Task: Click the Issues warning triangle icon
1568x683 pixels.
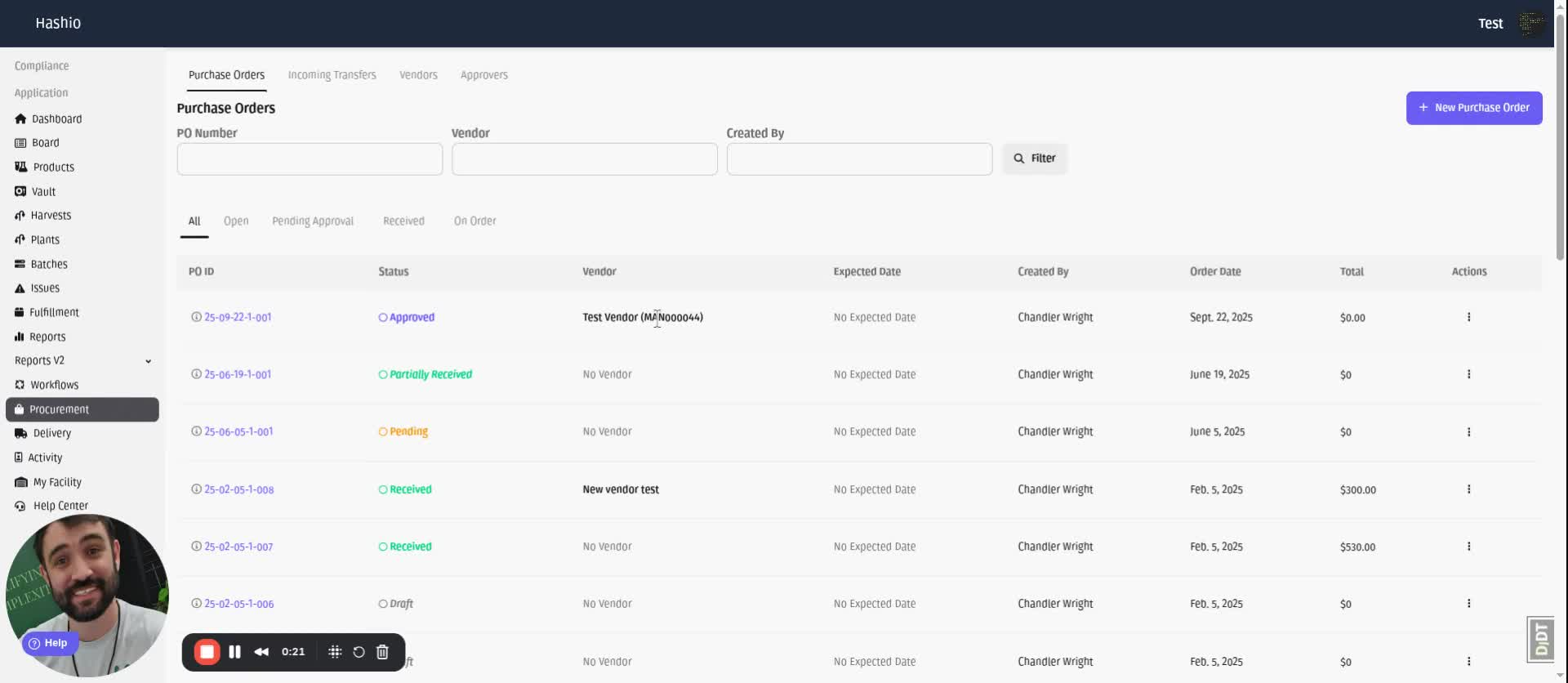Action: click(20, 288)
